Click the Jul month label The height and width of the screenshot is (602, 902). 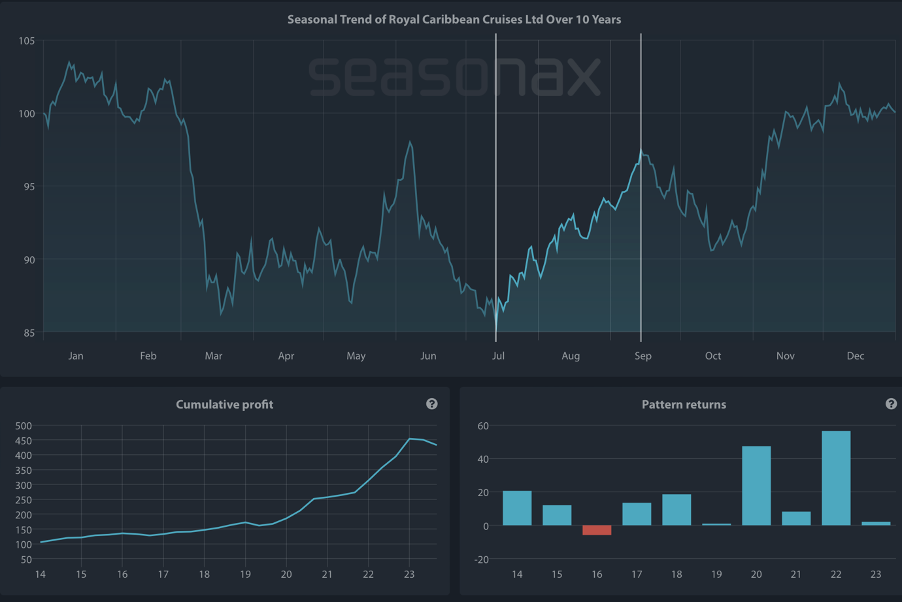(498, 356)
